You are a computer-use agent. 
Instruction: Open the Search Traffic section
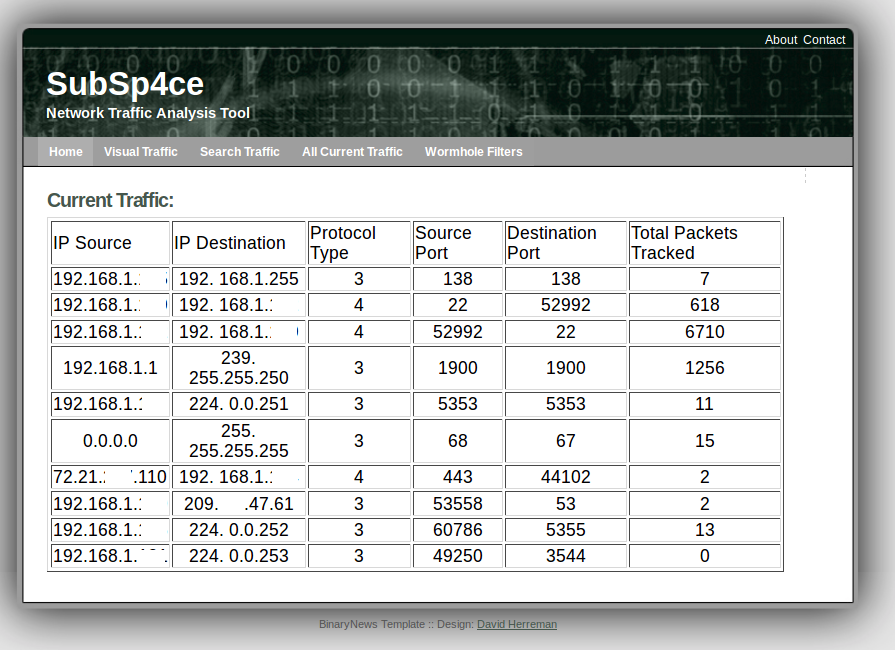point(239,152)
